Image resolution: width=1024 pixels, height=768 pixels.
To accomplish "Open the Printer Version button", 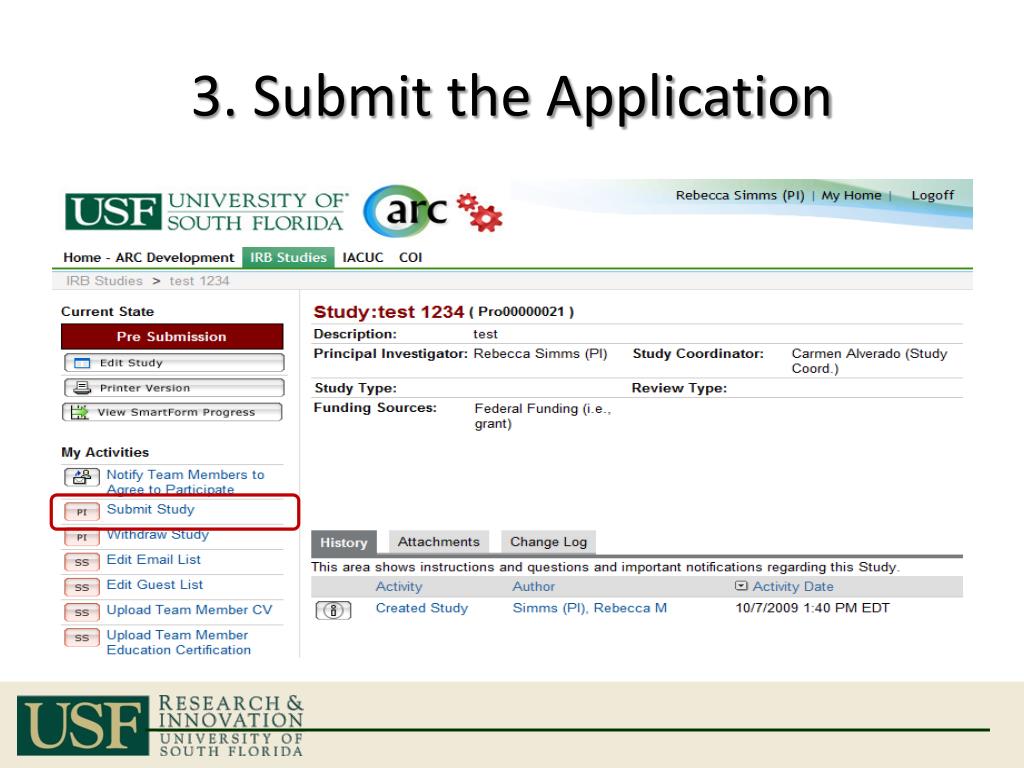I will (172, 388).
